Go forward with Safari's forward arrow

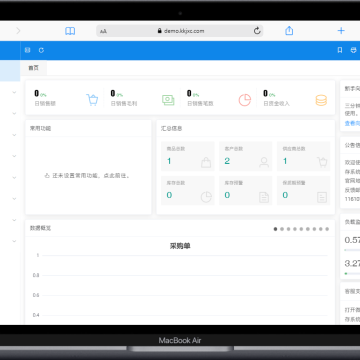click(x=18, y=31)
